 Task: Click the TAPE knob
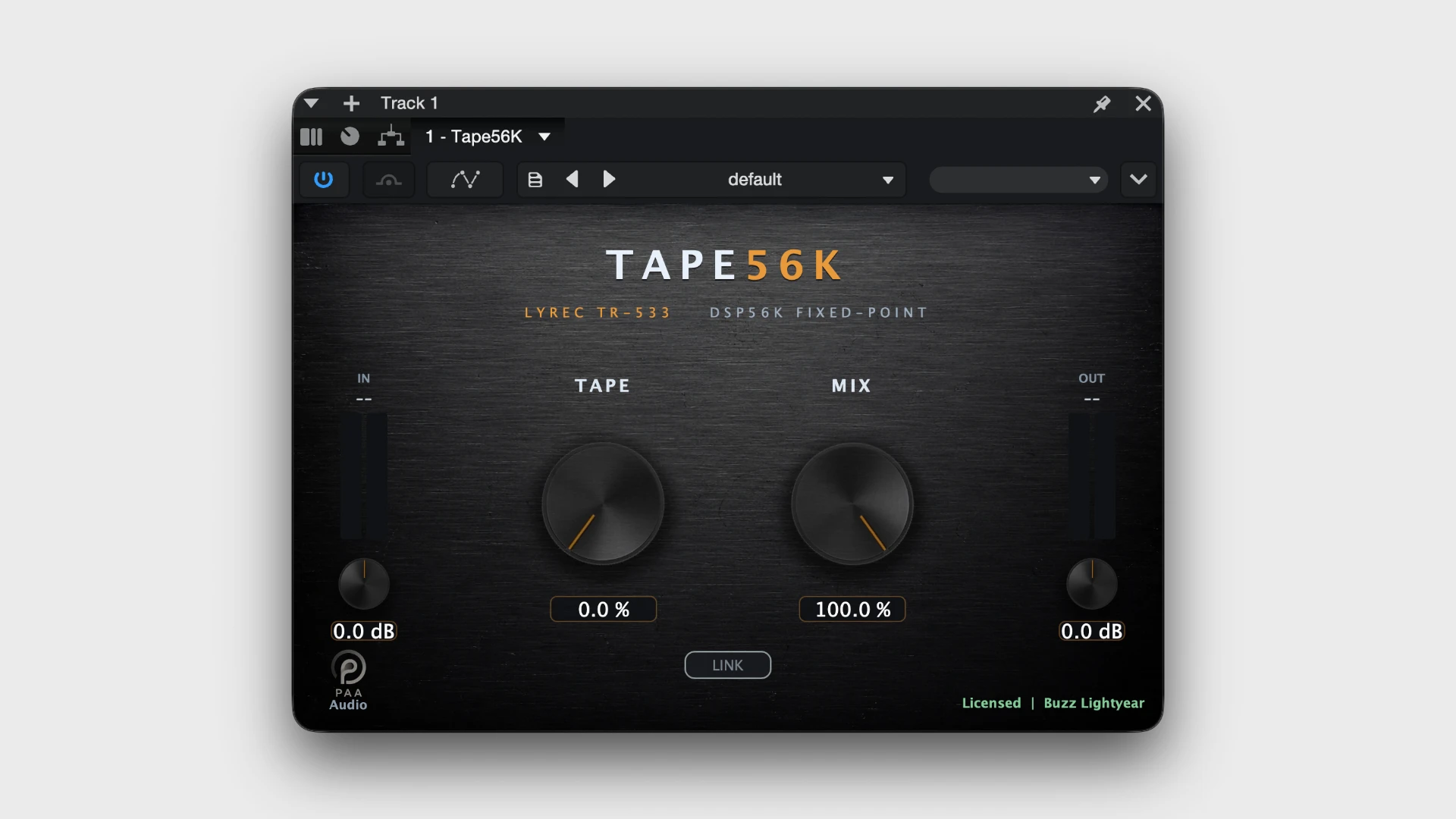603,504
